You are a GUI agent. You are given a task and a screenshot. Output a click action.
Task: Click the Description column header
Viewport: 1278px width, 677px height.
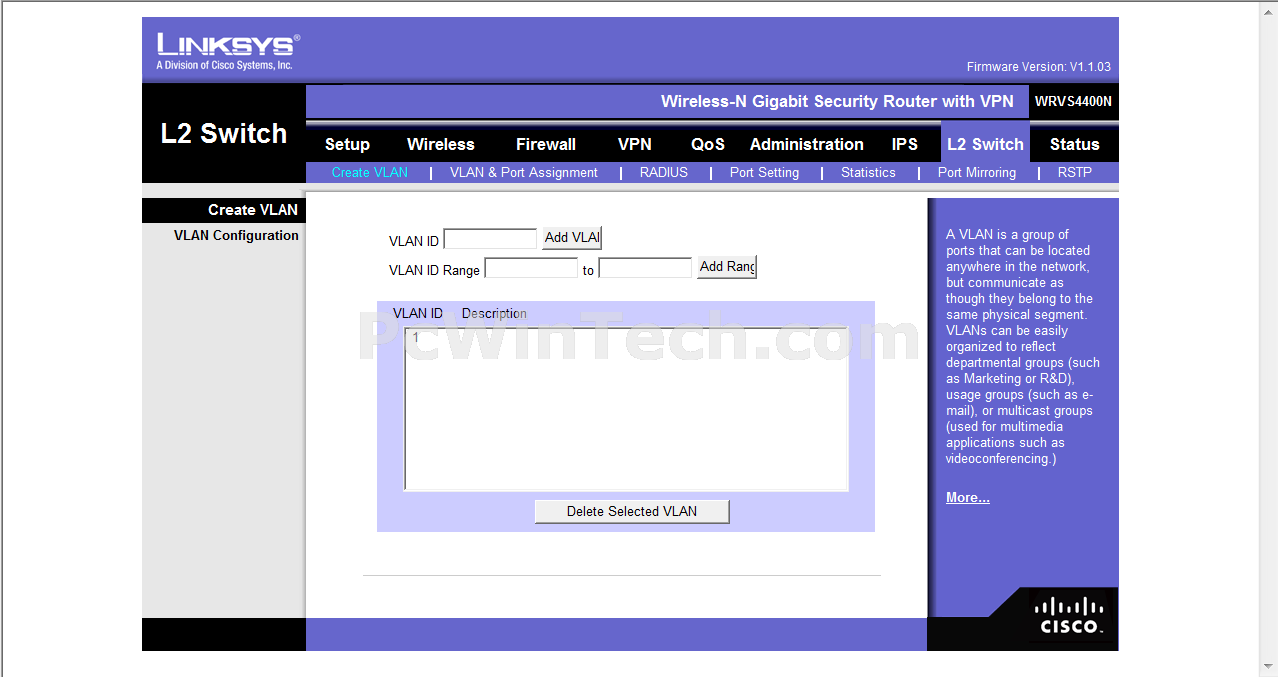click(x=494, y=313)
